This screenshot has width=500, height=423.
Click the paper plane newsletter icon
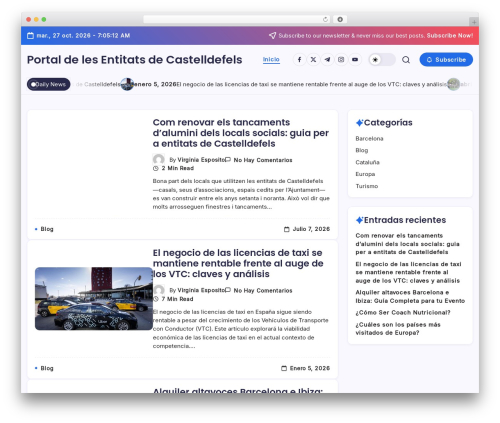(x=272, y=36)
